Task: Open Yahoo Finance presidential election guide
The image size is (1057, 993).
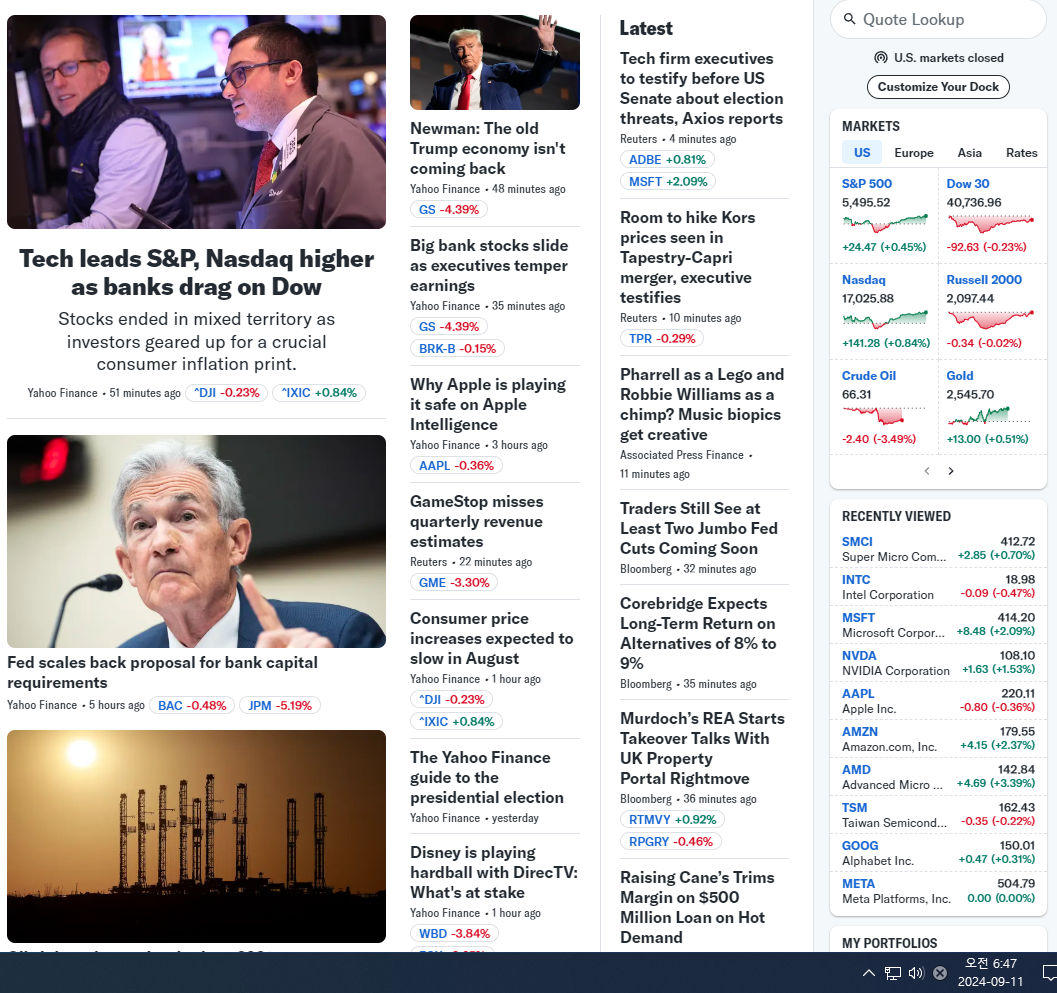Action: tap(487, 777)
